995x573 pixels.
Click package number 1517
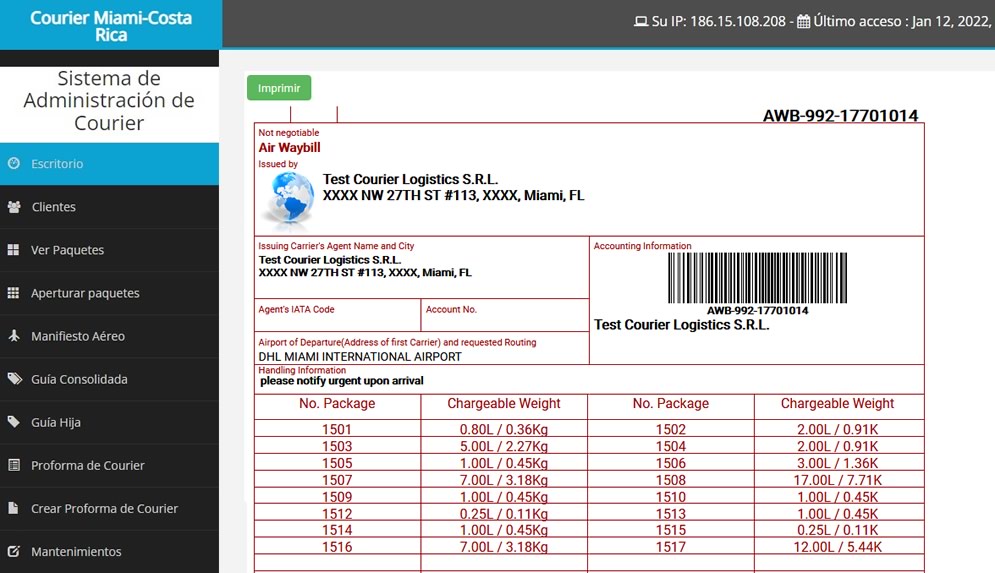[x=671, y=547]
